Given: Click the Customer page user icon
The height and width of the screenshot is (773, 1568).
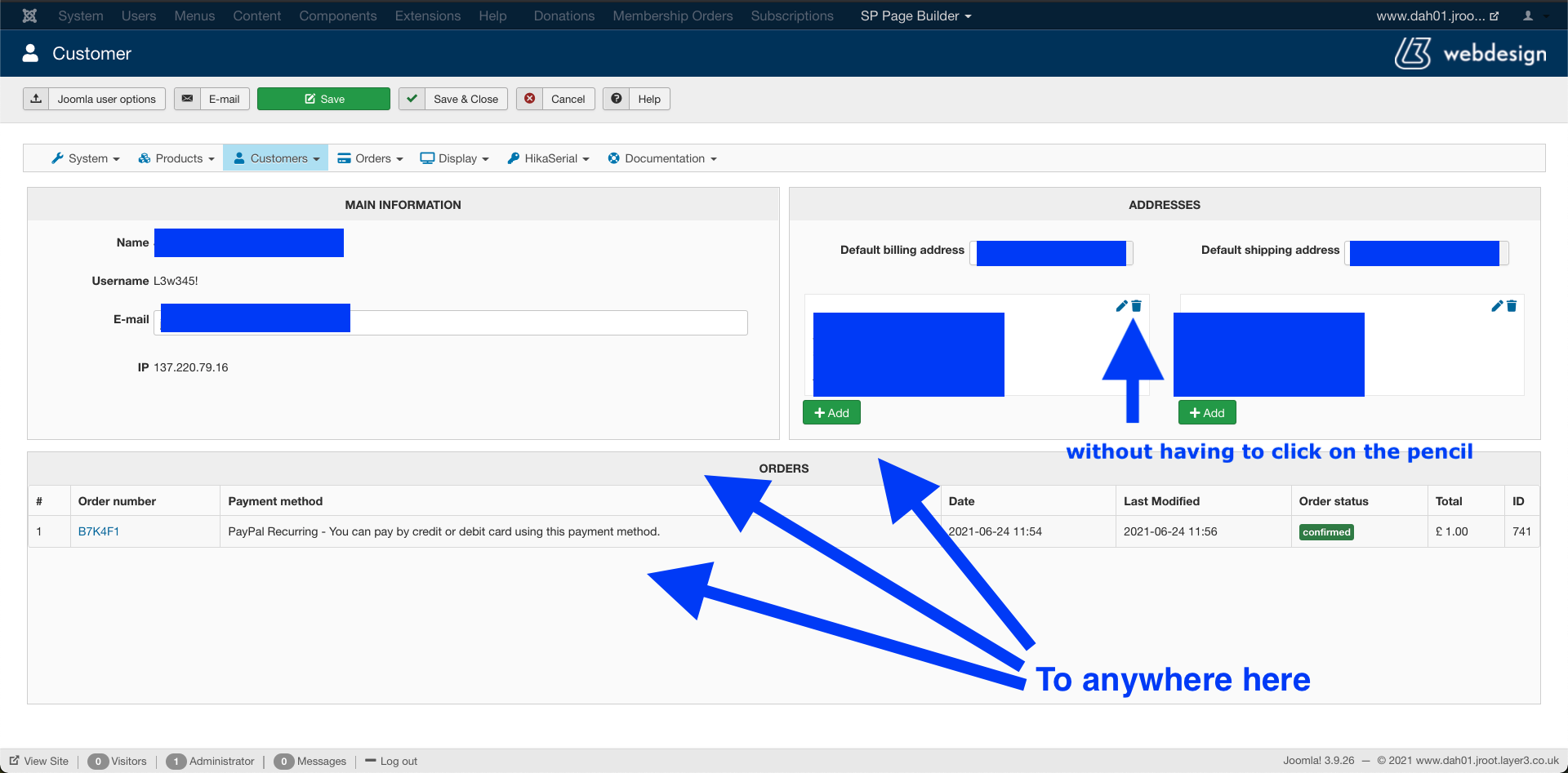Looking at the screenshot, I should (x=30, y=53).
